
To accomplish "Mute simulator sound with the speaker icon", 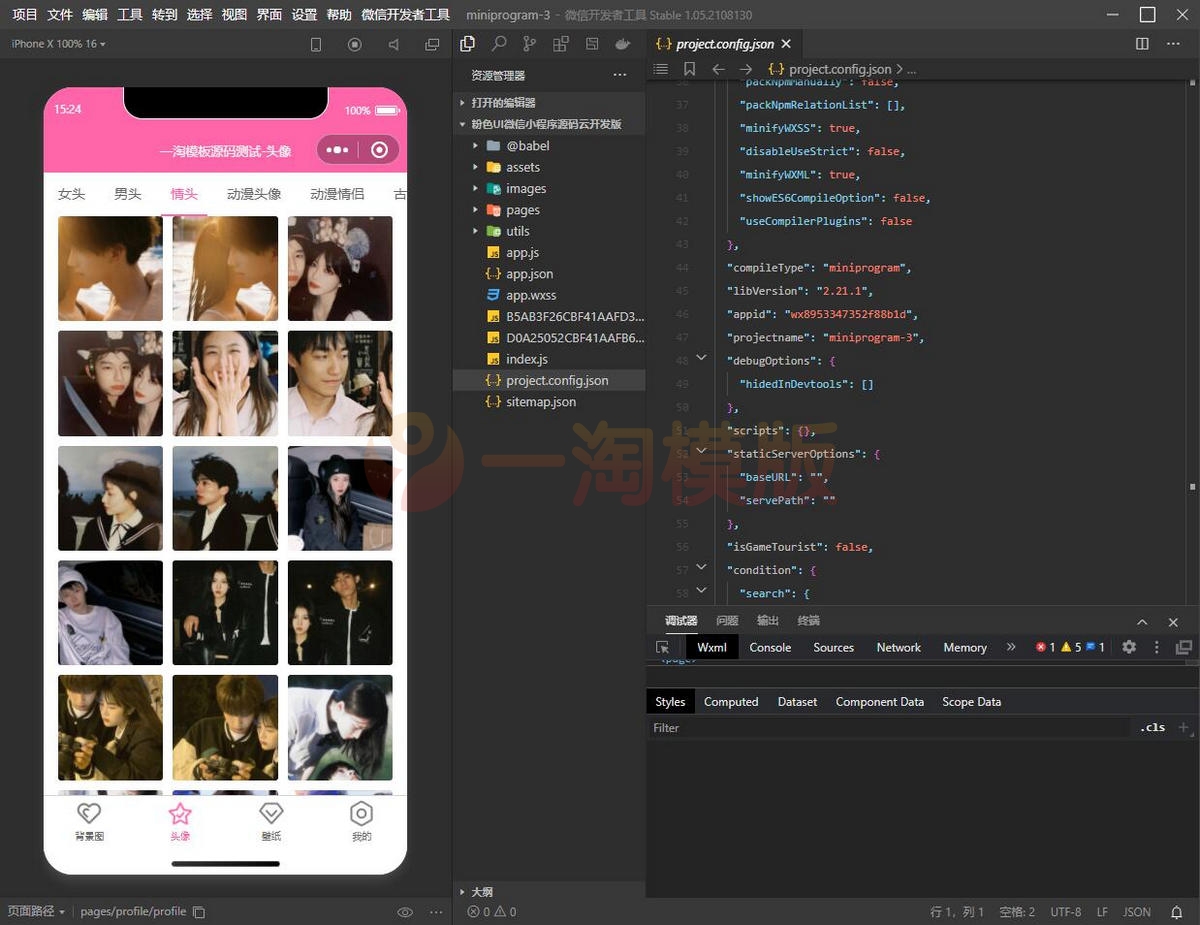I will pos(393,44).
